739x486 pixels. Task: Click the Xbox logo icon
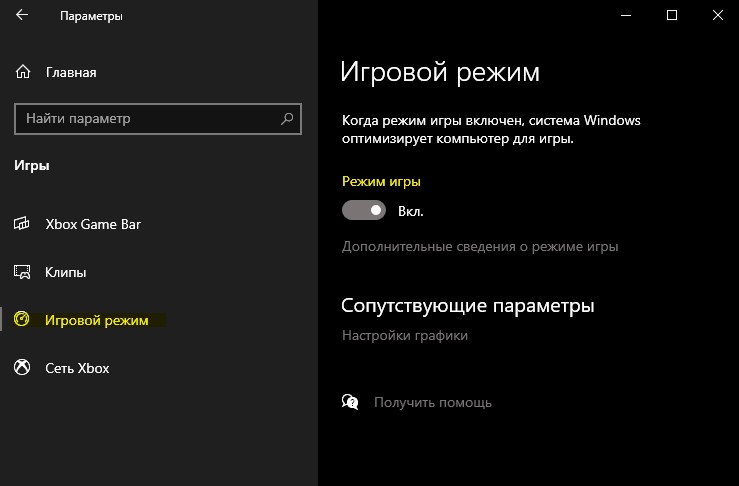pyautogui.click(x=22, y=367)
